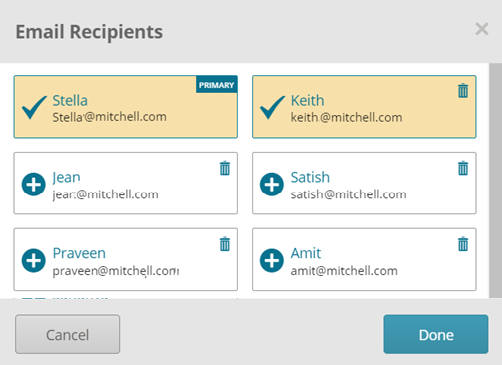Remove Satish using the trash icon
The image size is (502, 365).
(x=463, y=168)
